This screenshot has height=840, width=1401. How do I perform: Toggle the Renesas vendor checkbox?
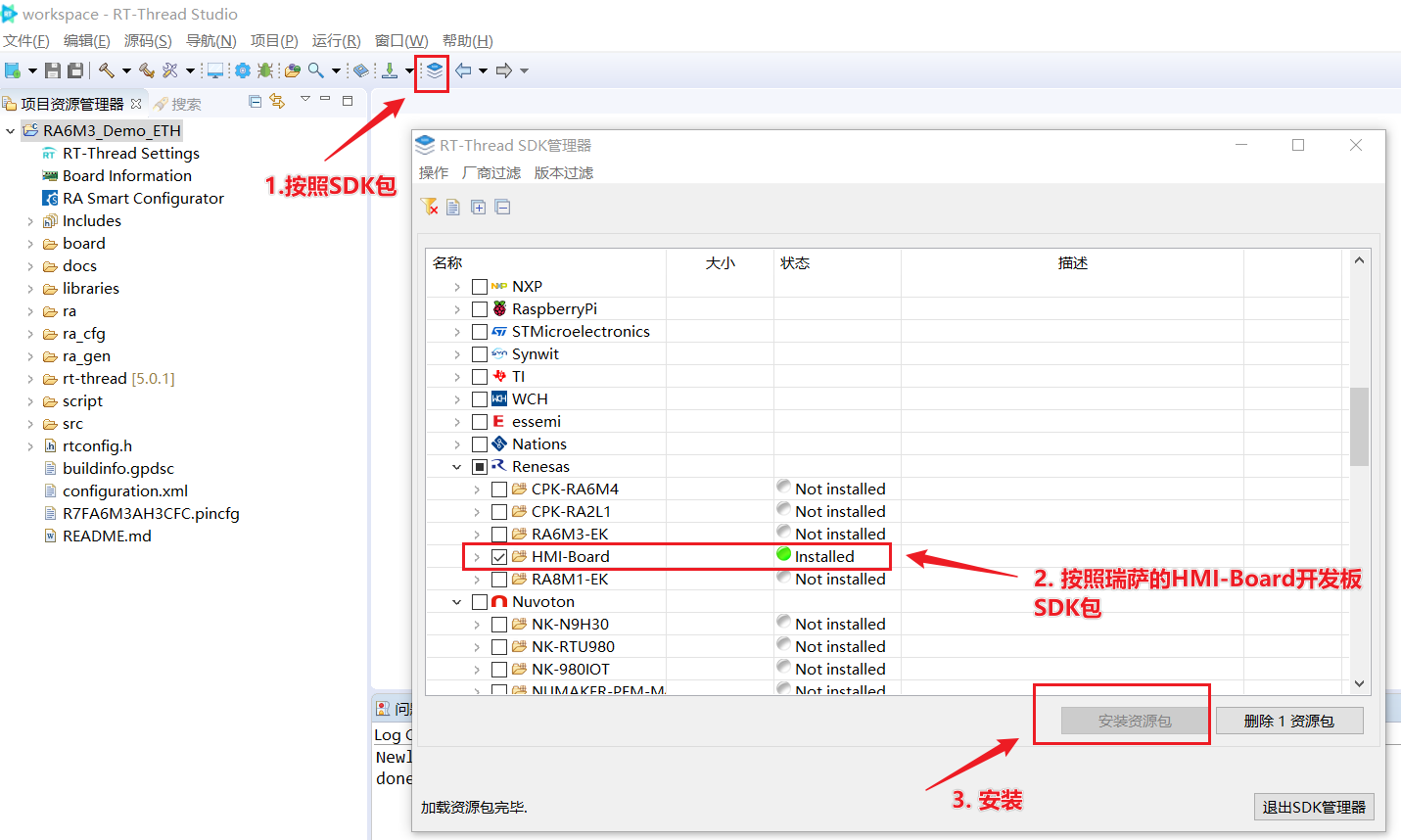480,467
